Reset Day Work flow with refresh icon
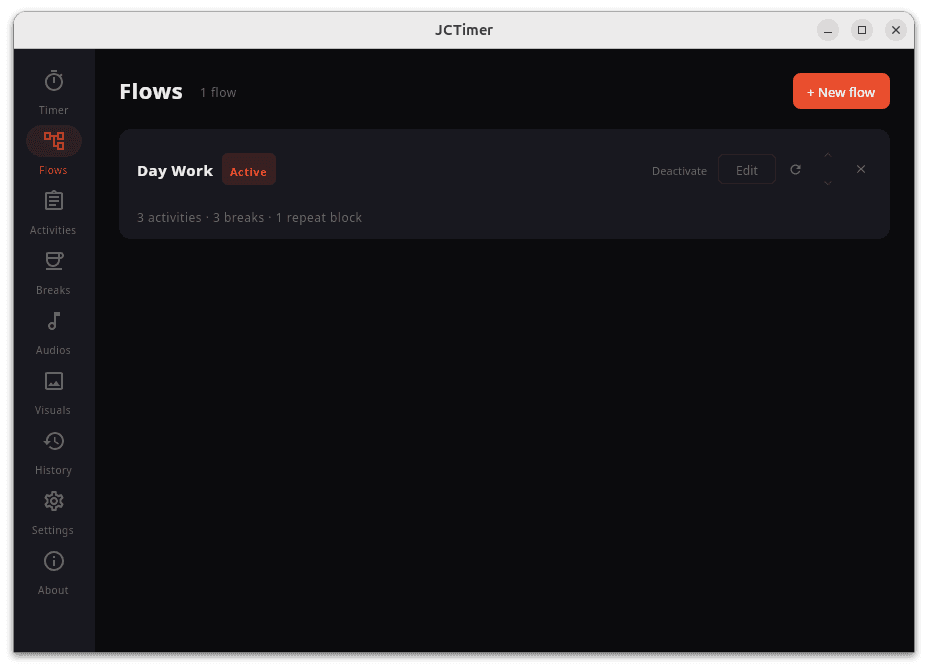This screenshot has height=669, width=928. click(x=795, y=170)
